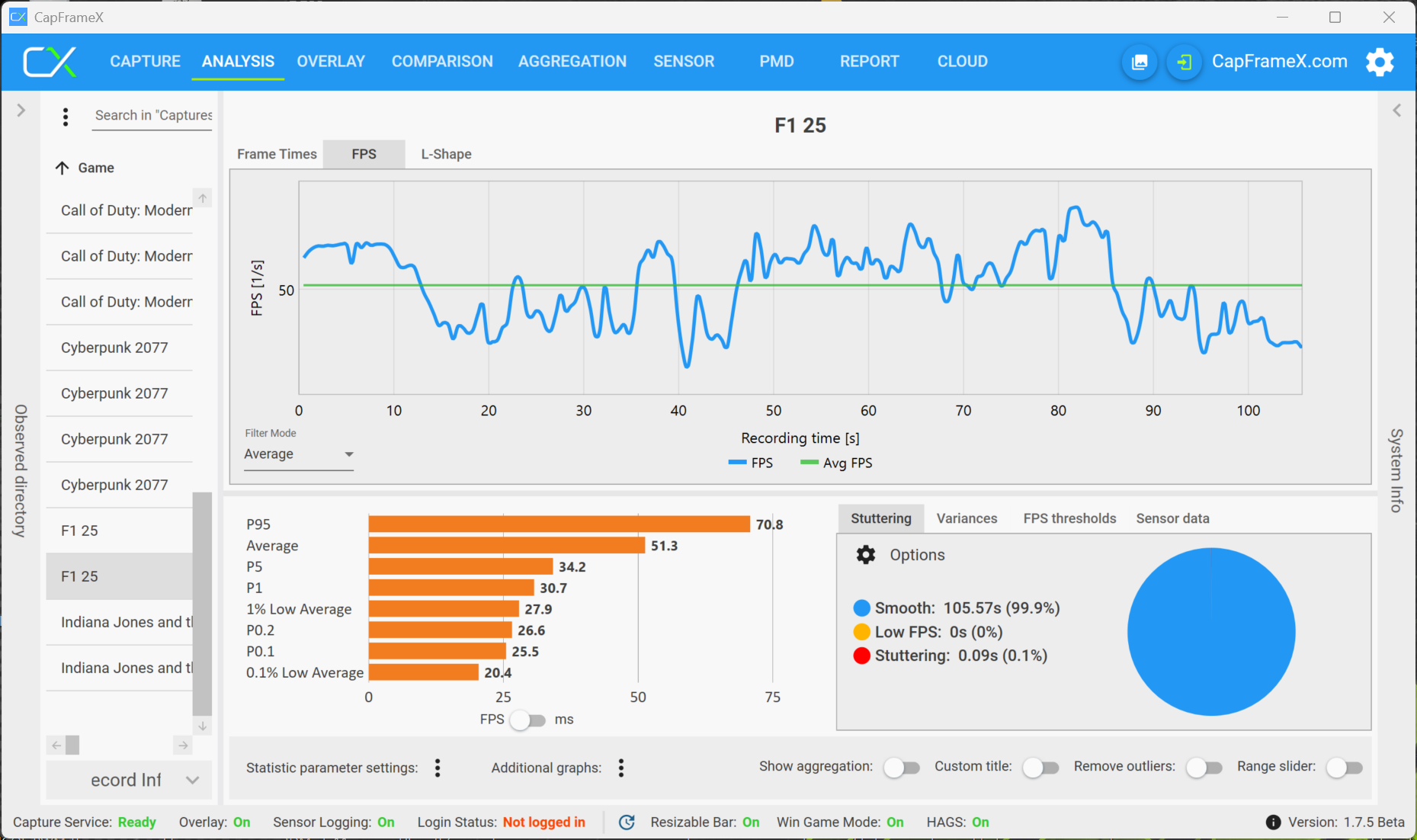Click the login icon next to CapFrameX.com
Image resolution: width=1417 pixels, height=840 pixels.
(1184, 62)
